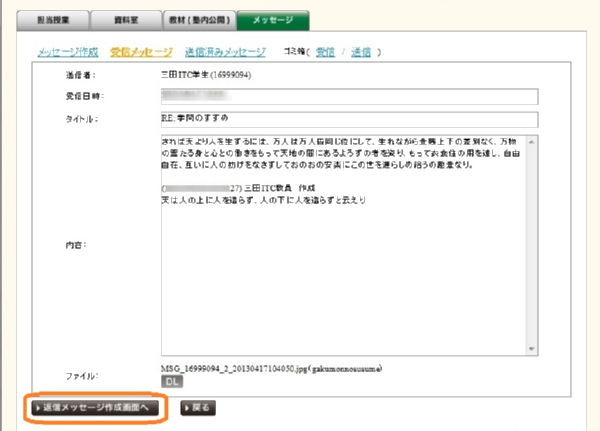Open trash 送信 link
The image size is (600, 431).
click(362, 51)
